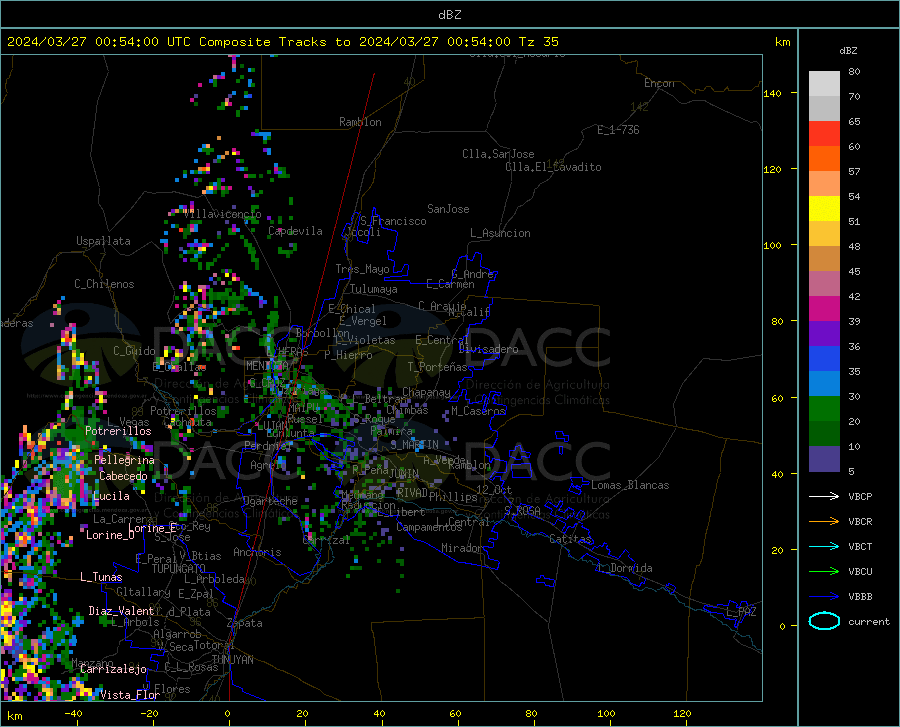900x727 pixels.
Task: Select the bright yellow swatch in the dBZ scale
Action: (824, 209)
